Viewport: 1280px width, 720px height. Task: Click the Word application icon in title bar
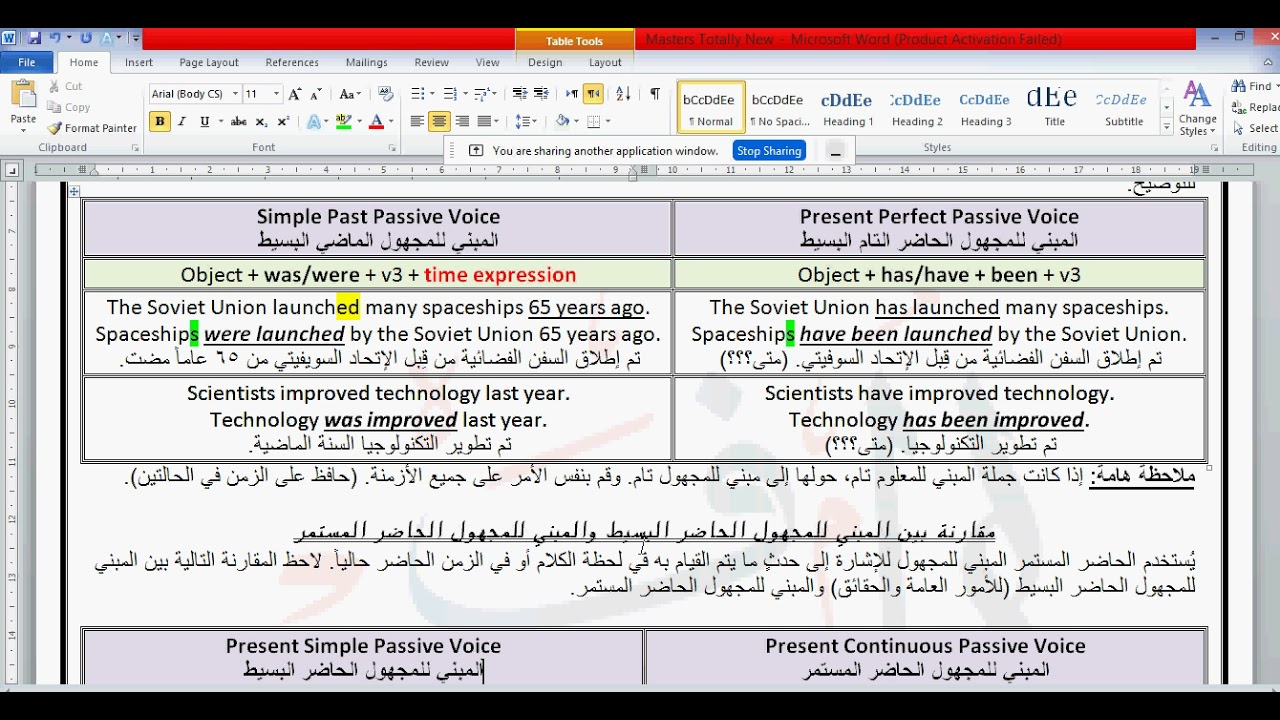tap(10, 38)
